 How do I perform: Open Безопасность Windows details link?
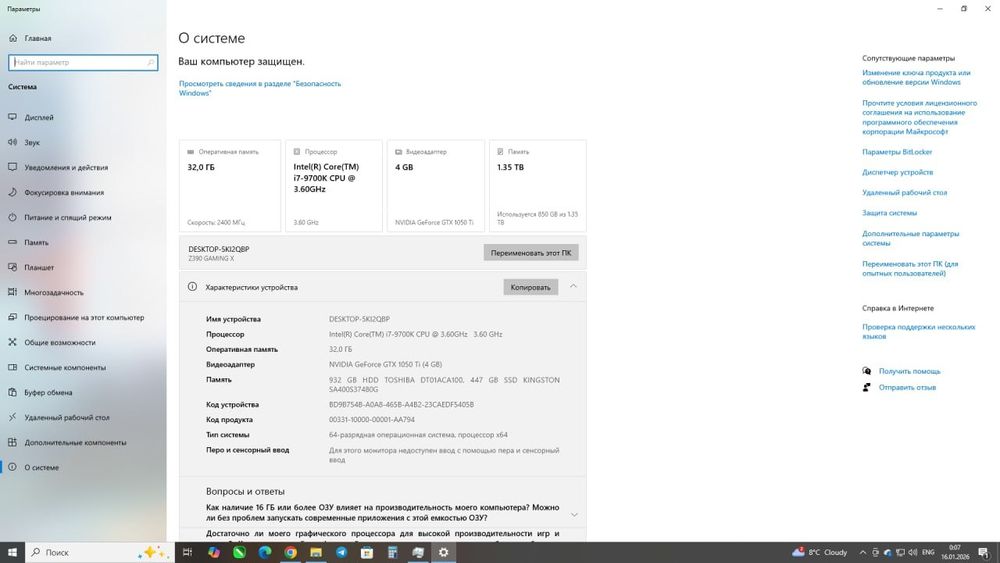pos(260,88)
